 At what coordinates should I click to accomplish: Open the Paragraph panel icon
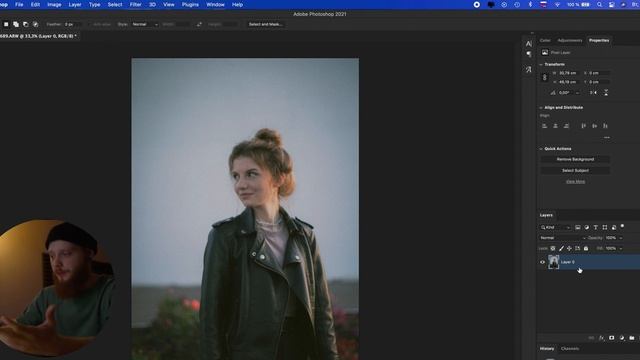tap(529, 54)
